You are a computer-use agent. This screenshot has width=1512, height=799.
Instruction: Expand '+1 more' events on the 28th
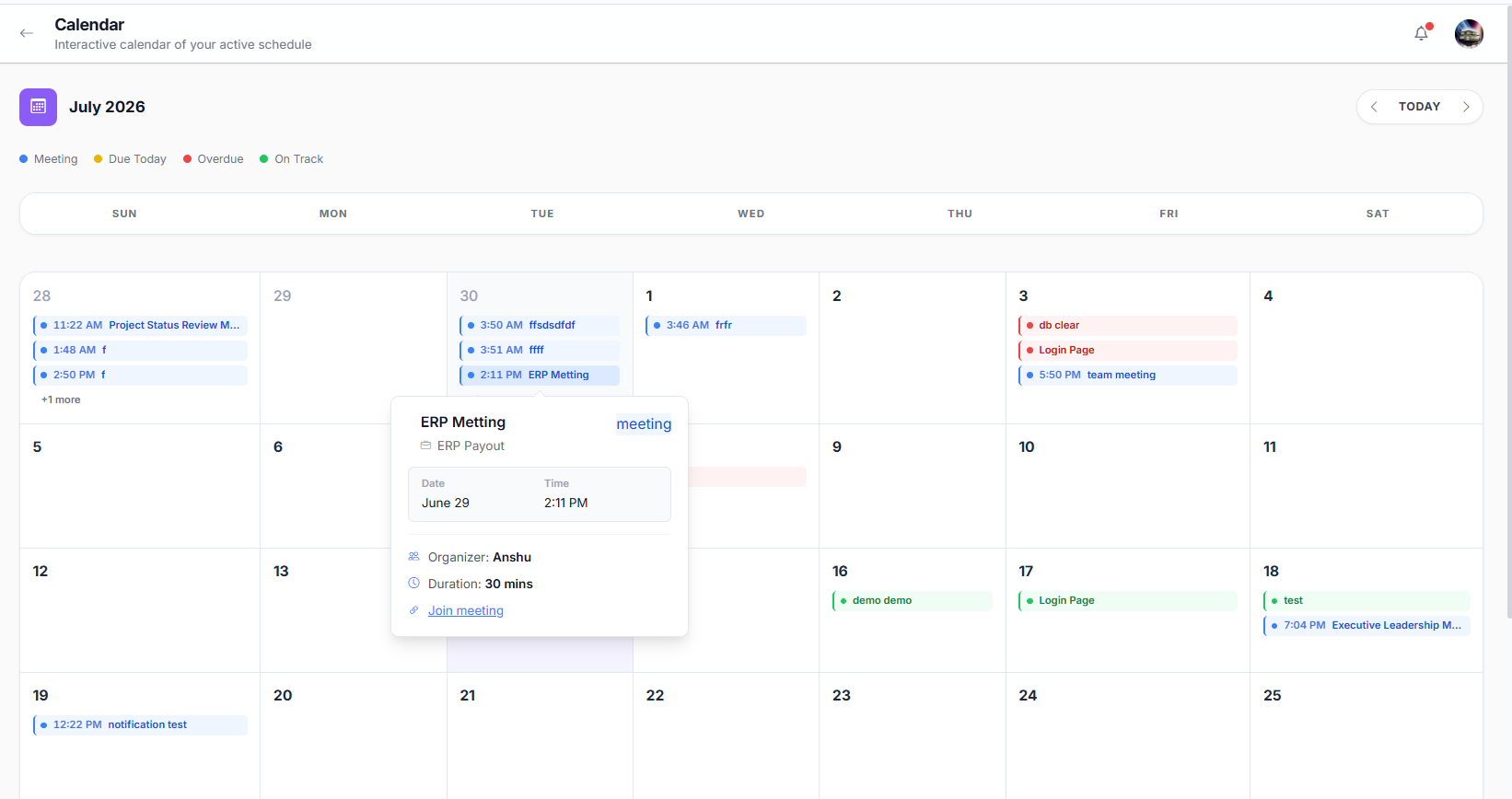click(x=61, y=399)
